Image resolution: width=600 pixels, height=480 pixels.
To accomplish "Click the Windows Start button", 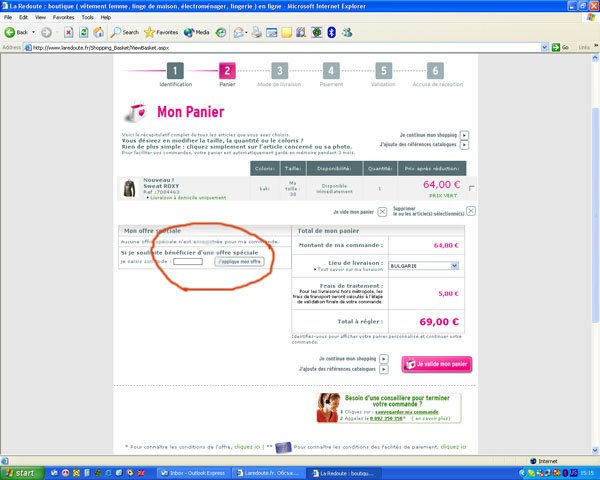I will pyautogui.click(x=22, y=471).
